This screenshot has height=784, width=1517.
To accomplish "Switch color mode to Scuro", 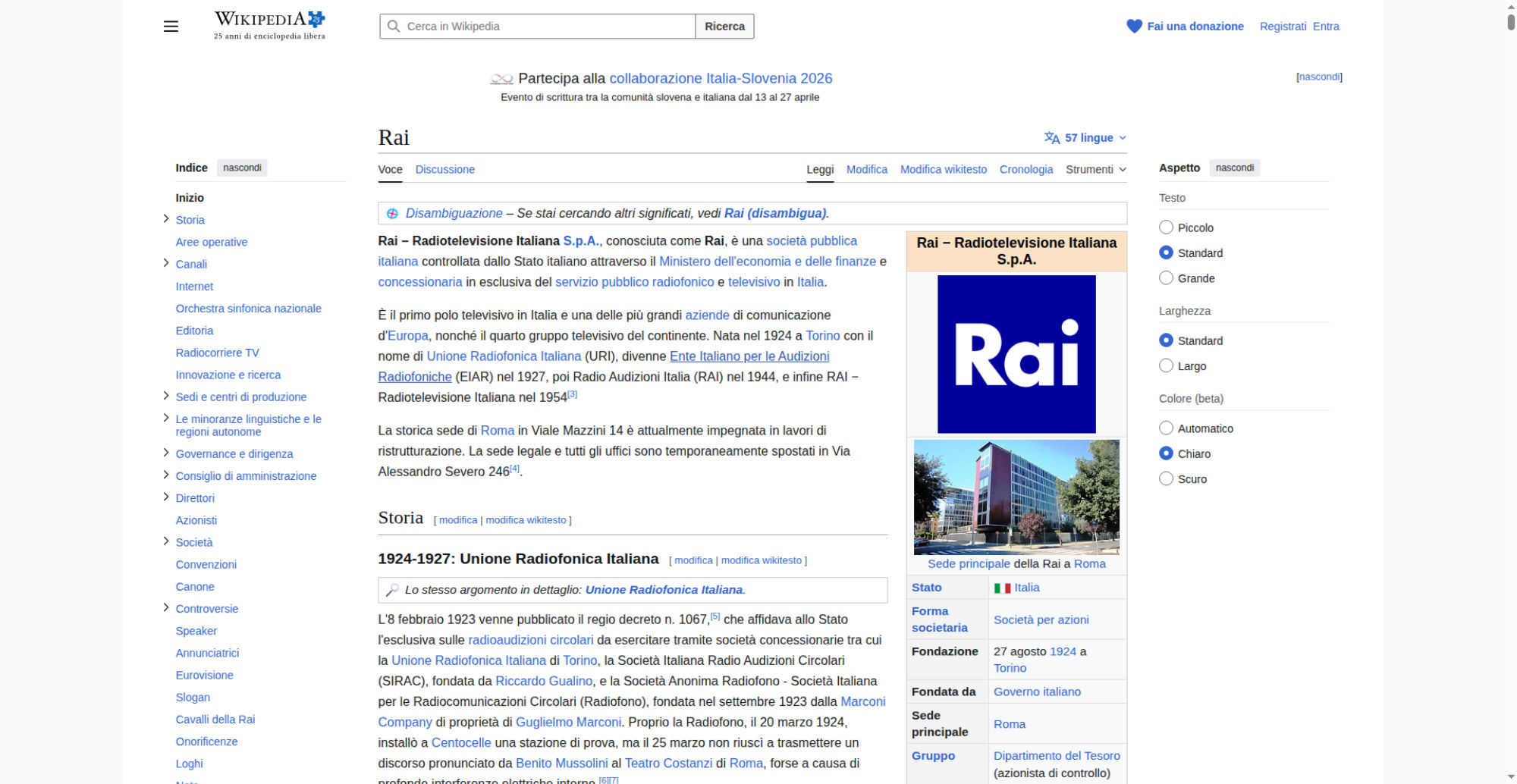I will pos(1166,479).
